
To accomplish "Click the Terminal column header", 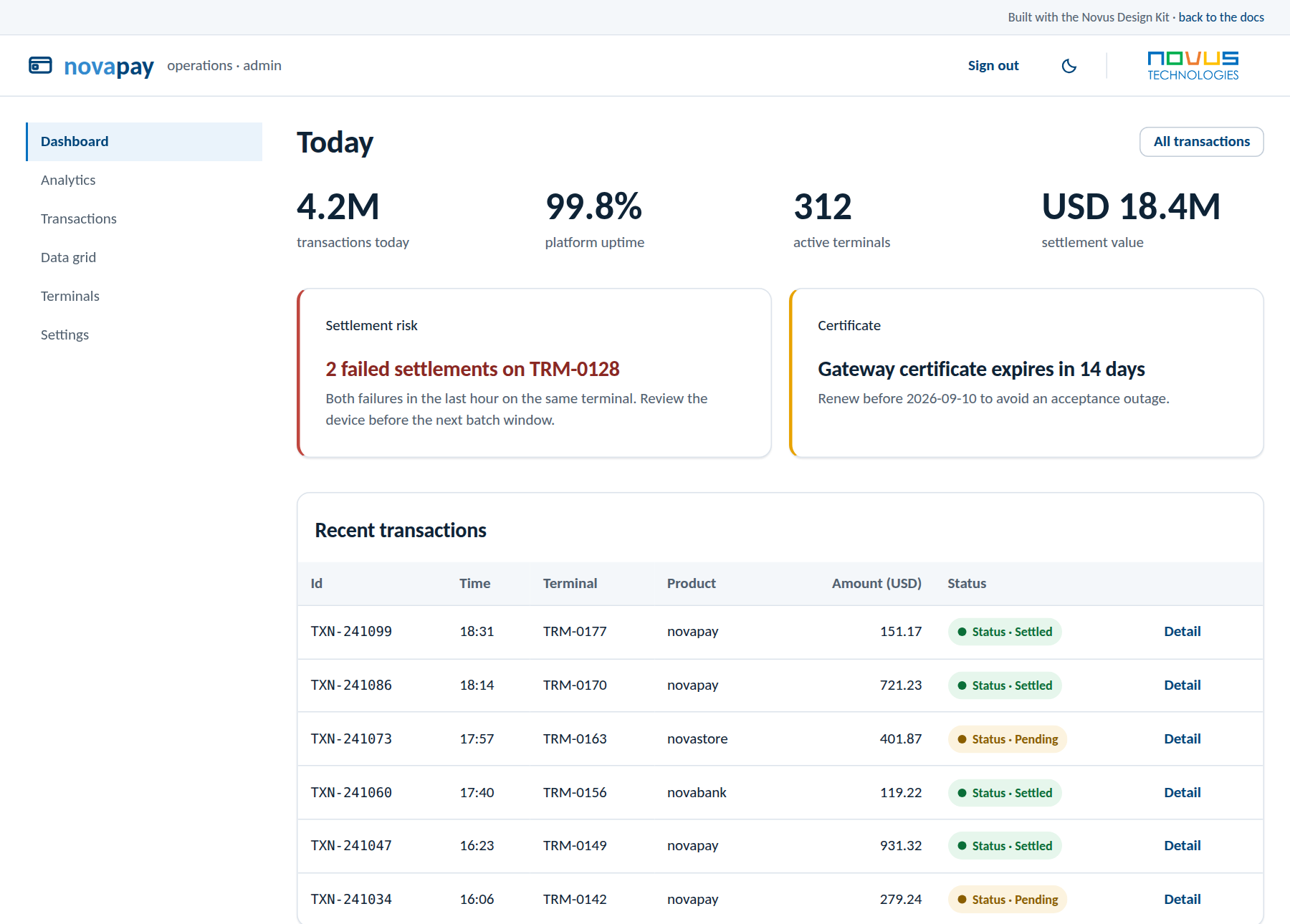I will click(570, 584).
